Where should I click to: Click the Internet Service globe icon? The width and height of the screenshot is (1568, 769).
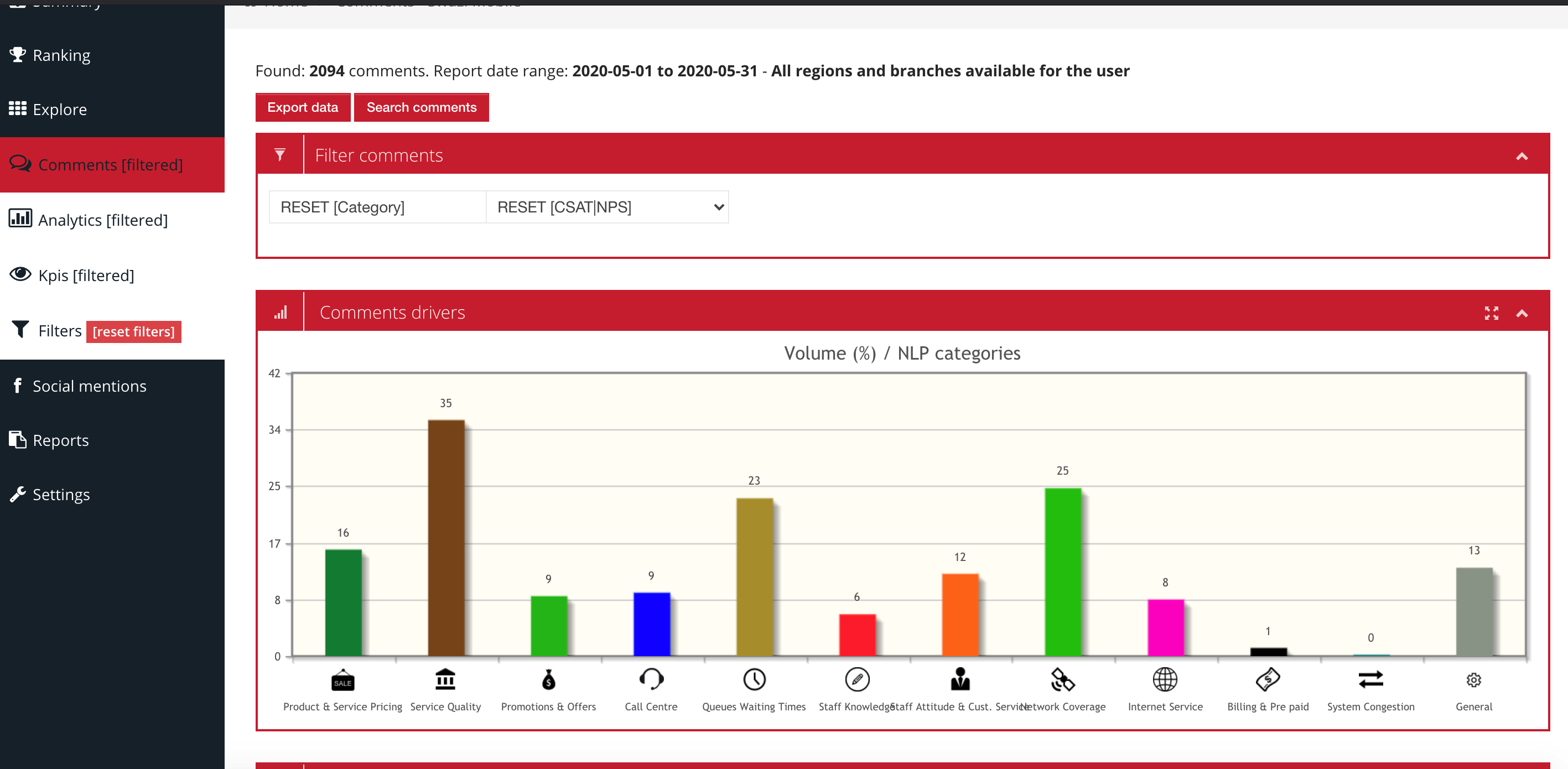pyautogui.click(x=1165, y=679)
